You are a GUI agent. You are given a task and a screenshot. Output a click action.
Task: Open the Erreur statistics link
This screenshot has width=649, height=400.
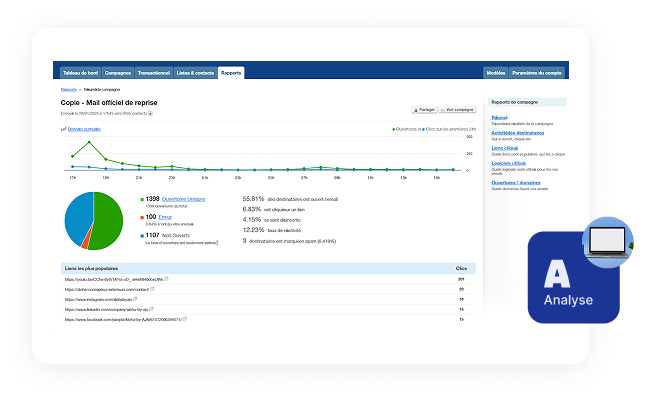[166, 216]
